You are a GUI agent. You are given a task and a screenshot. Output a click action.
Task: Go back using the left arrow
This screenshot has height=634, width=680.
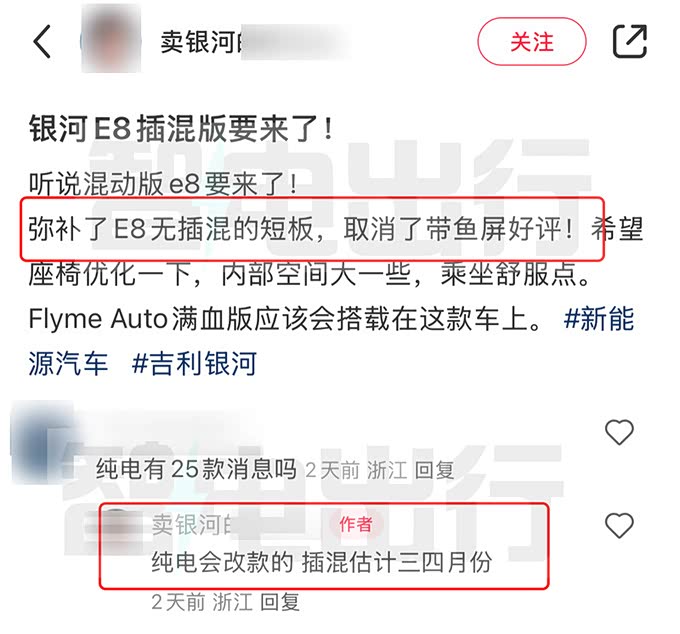(x=42, y=42)
